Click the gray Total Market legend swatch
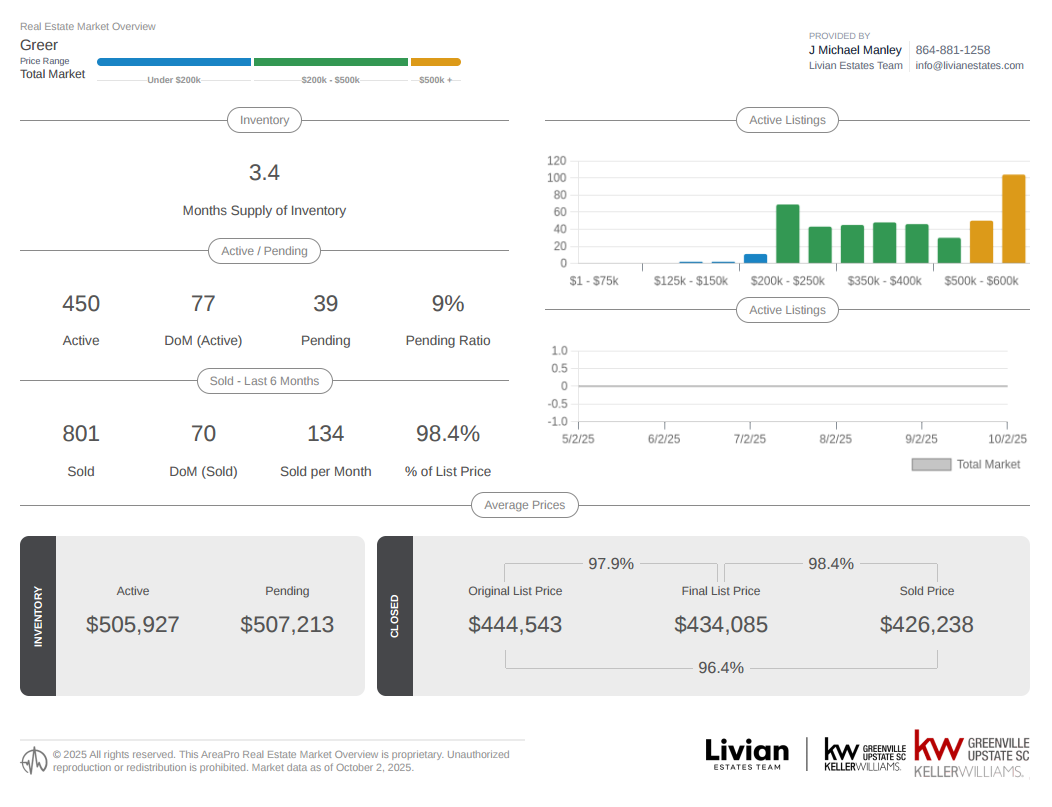This screenshot has width=1052, height=807. click(930, 464)
